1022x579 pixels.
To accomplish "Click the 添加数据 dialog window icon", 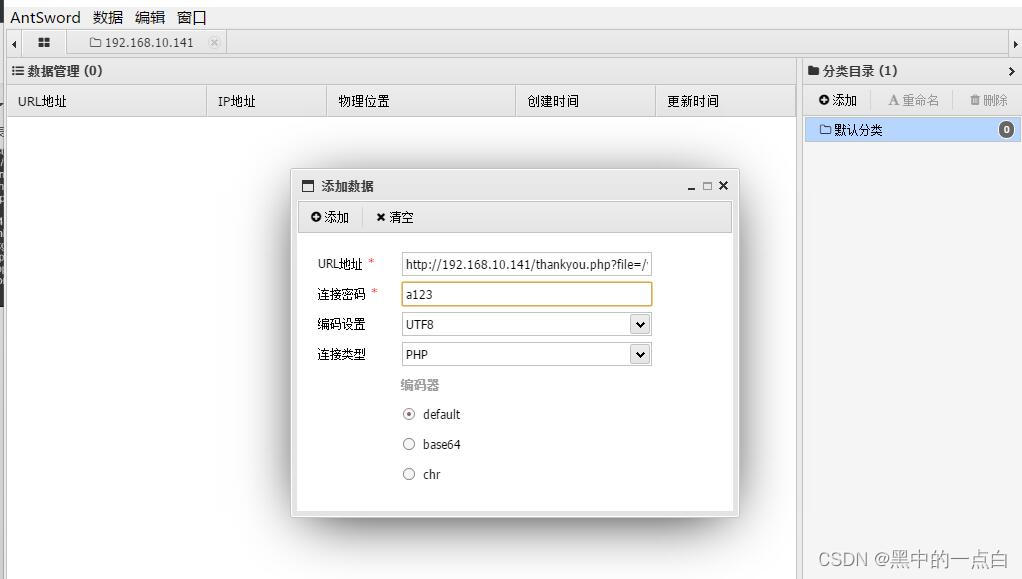I will [x=308, y=186].
